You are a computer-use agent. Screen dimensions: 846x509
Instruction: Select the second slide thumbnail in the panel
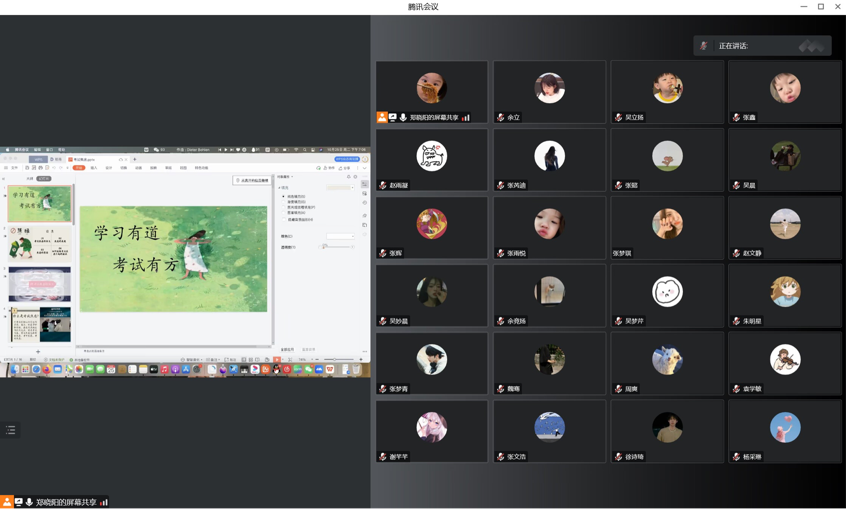pos(40,245)
